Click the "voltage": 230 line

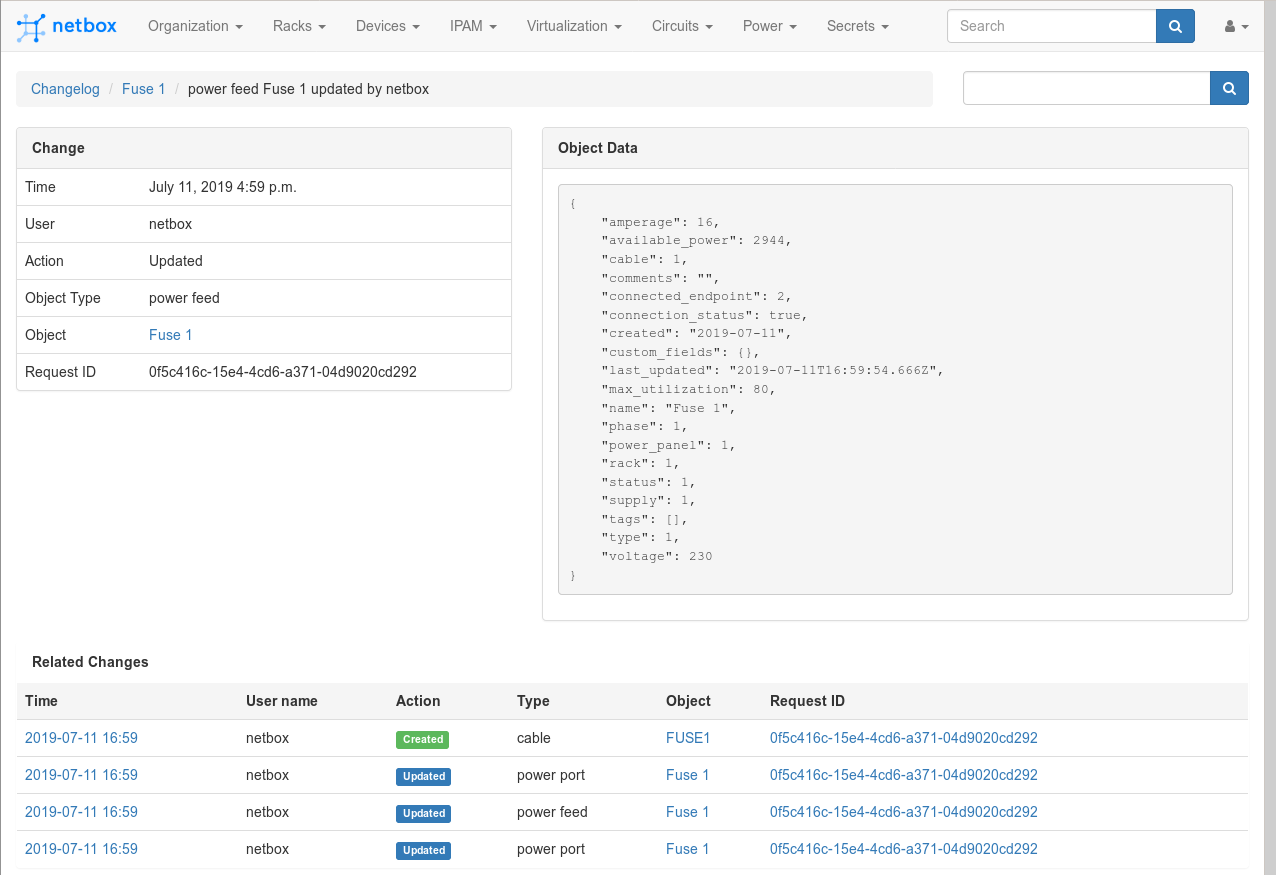(656, 556)
